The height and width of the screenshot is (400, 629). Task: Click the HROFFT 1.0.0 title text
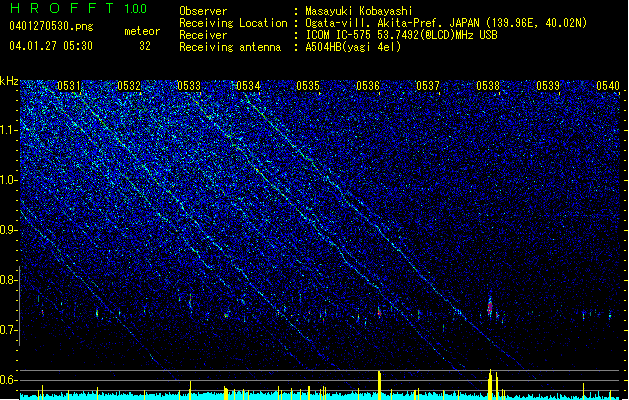coord(78,8)
